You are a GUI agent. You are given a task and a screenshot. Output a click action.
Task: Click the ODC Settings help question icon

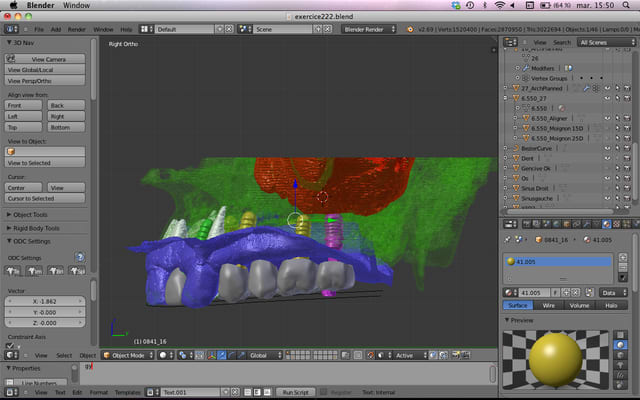[x=80, y=257]
